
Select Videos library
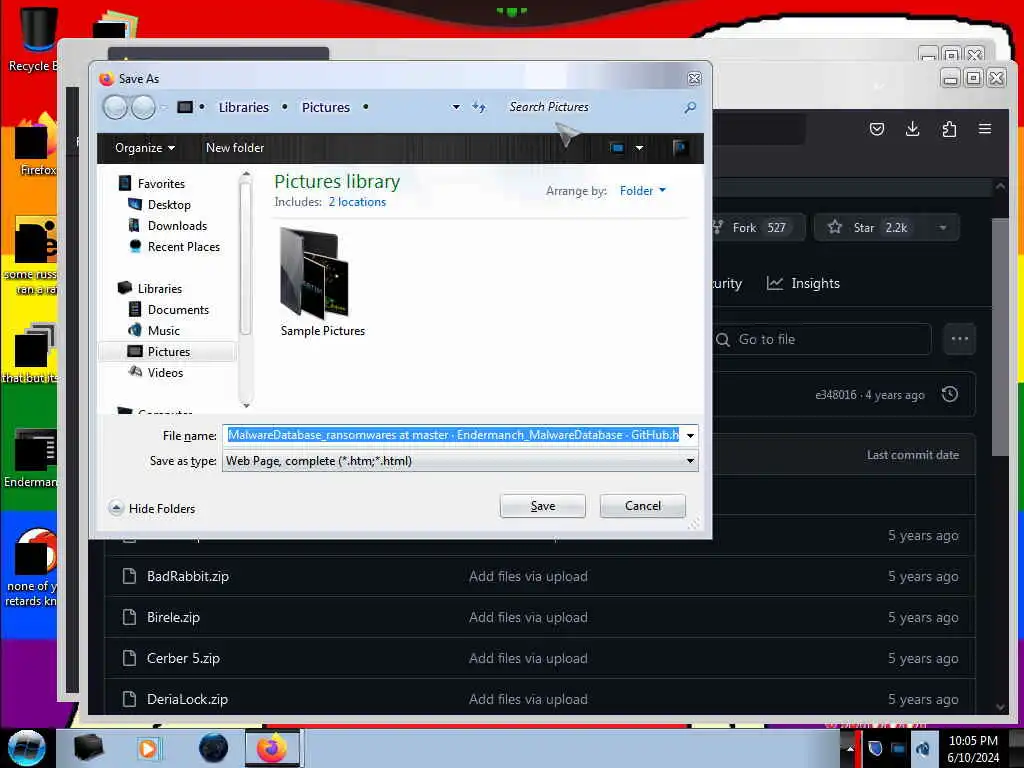click(x=165, y=372)
